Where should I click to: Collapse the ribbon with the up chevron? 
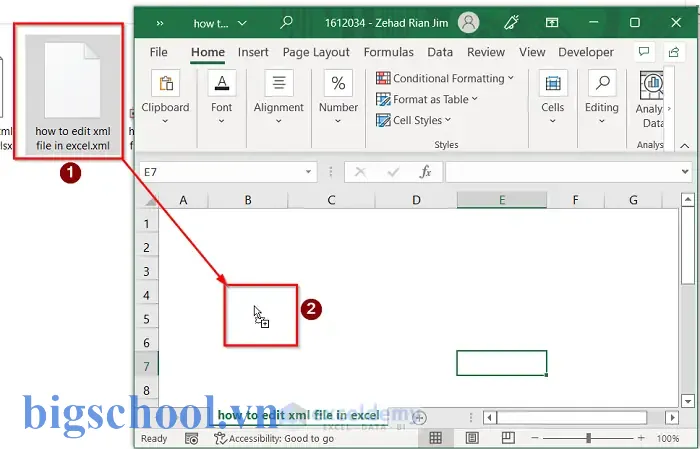[x=684, y=146]
